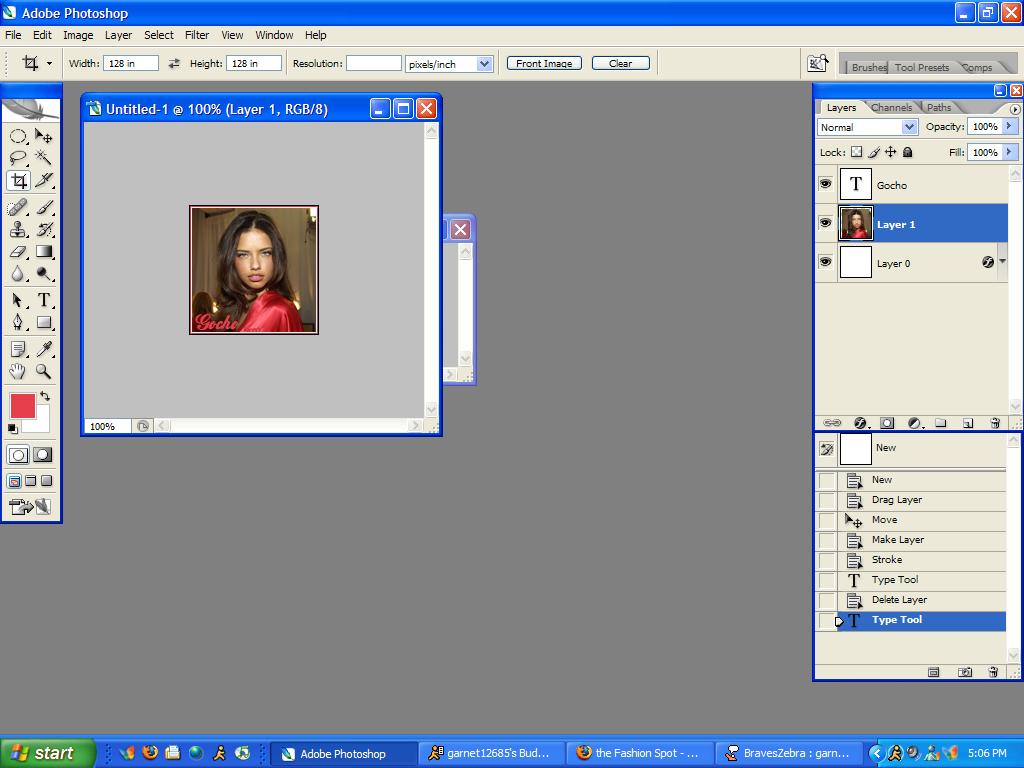Click the delete layer trash icon
This screenshot has height=768, width=1024.
(x=994, y=423)
